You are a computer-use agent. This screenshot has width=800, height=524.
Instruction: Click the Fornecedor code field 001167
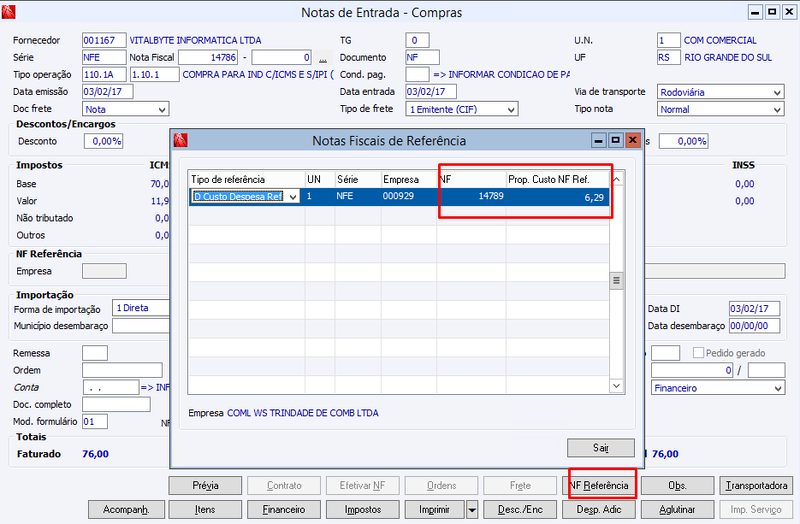[x=104, y=40]
